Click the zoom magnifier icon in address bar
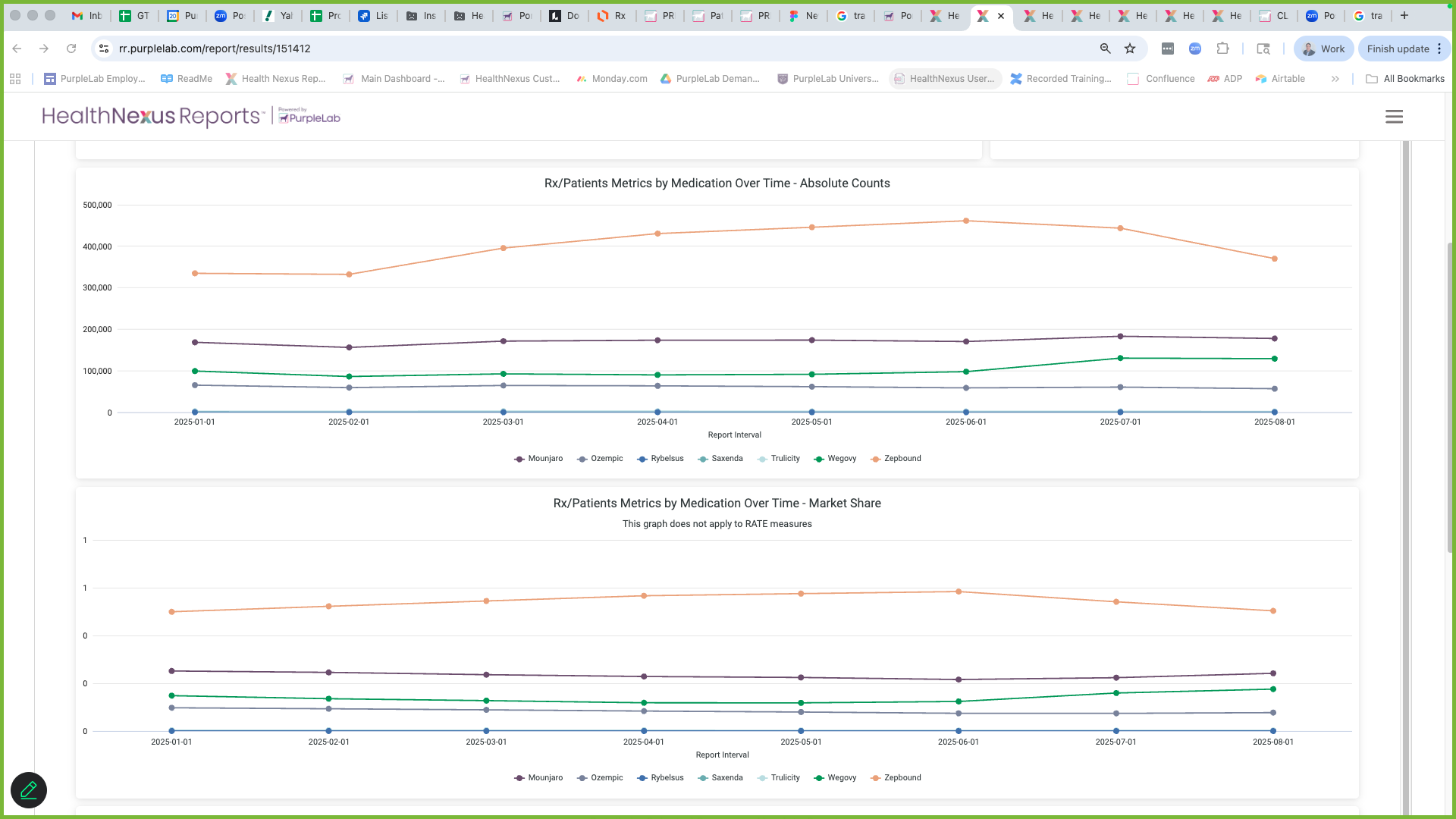 pyautogui.click(x=1105, y=49)
